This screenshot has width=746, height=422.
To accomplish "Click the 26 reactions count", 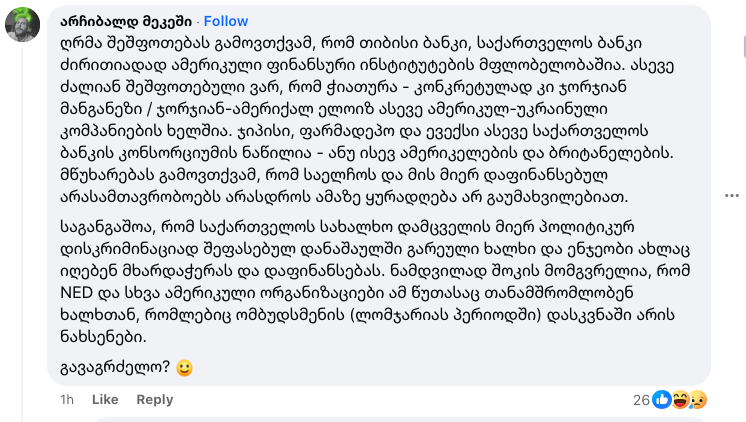I will point(641,399).
